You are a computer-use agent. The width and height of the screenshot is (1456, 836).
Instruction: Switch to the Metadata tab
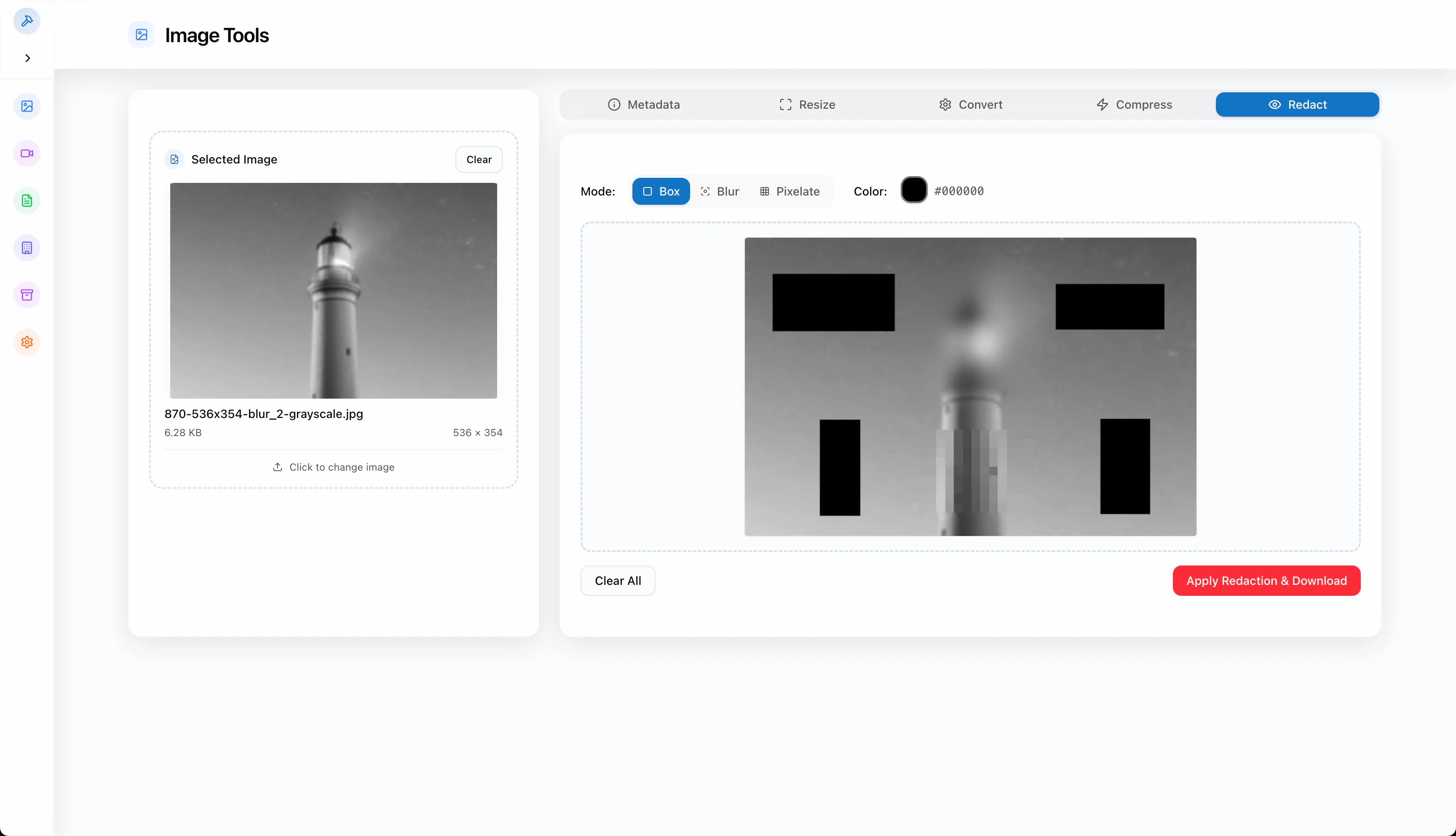point(643,104)
